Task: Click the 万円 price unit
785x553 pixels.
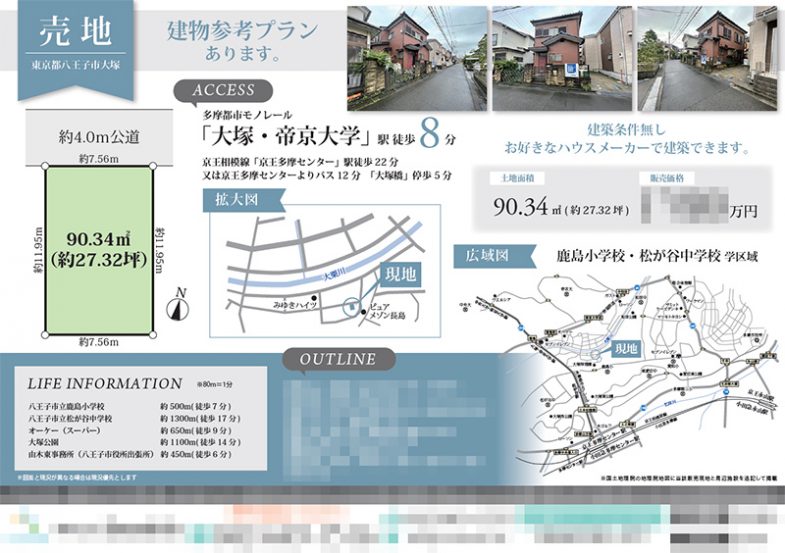Action: point(743,211)
